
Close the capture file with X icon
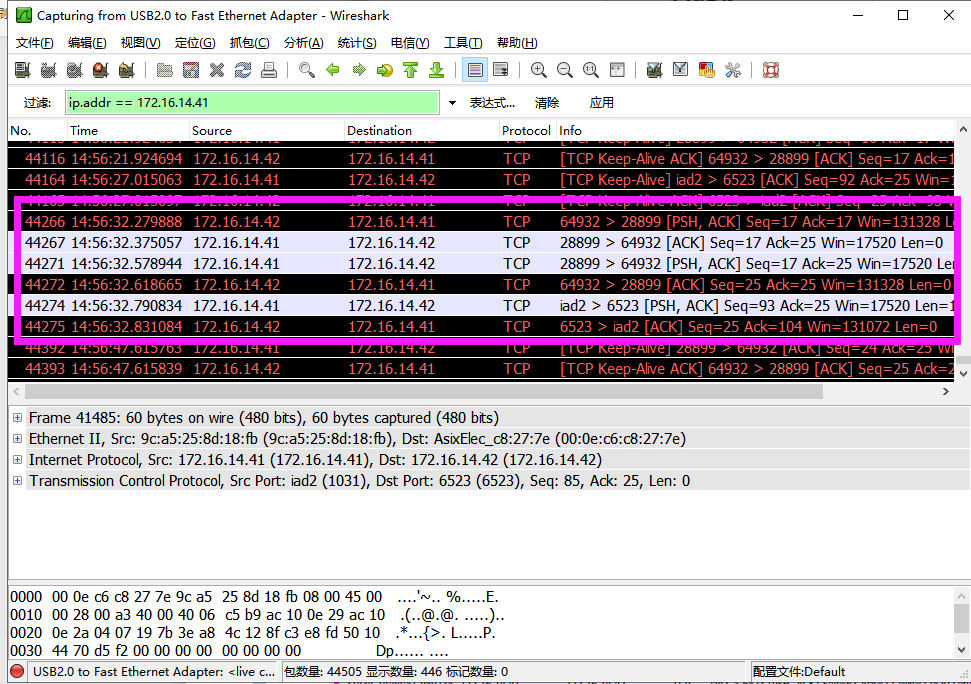[217, 70]
